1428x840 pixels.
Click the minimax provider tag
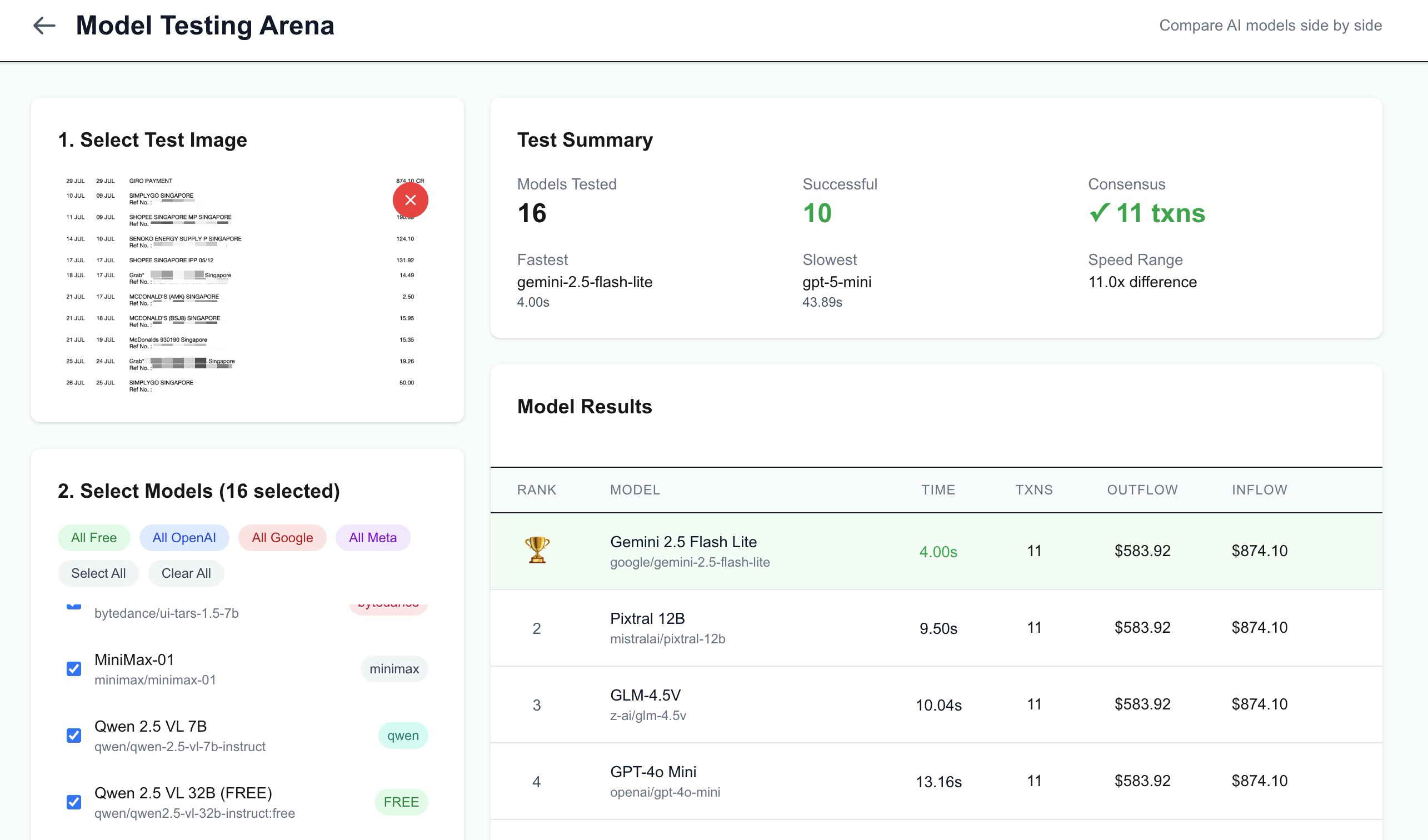tap(394, 669)
